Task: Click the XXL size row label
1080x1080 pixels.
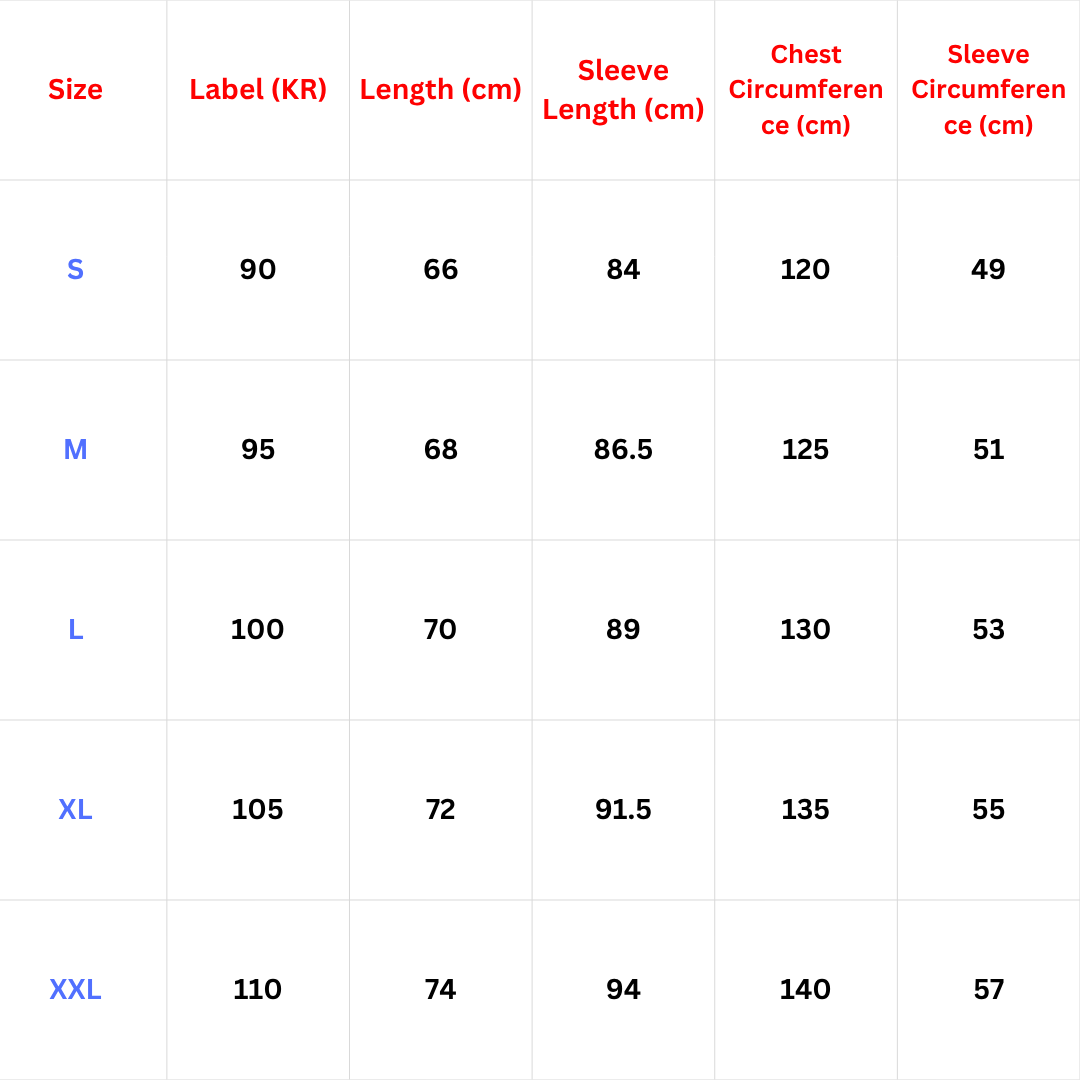Action: pyautogui.click(x=75, y=990)
